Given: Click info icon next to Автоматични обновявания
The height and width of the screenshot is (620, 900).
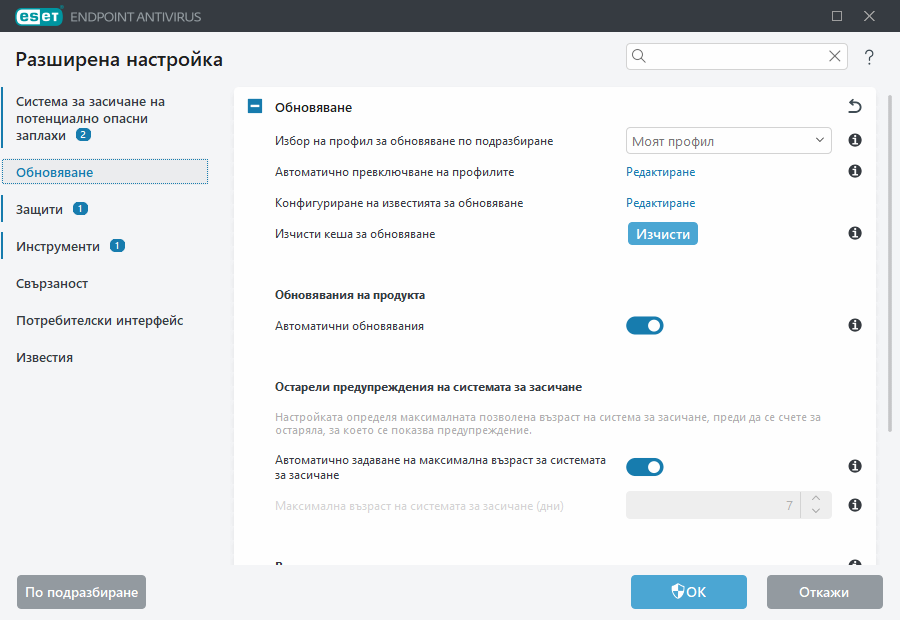Looking at the screenshot, I should (854, 325).
